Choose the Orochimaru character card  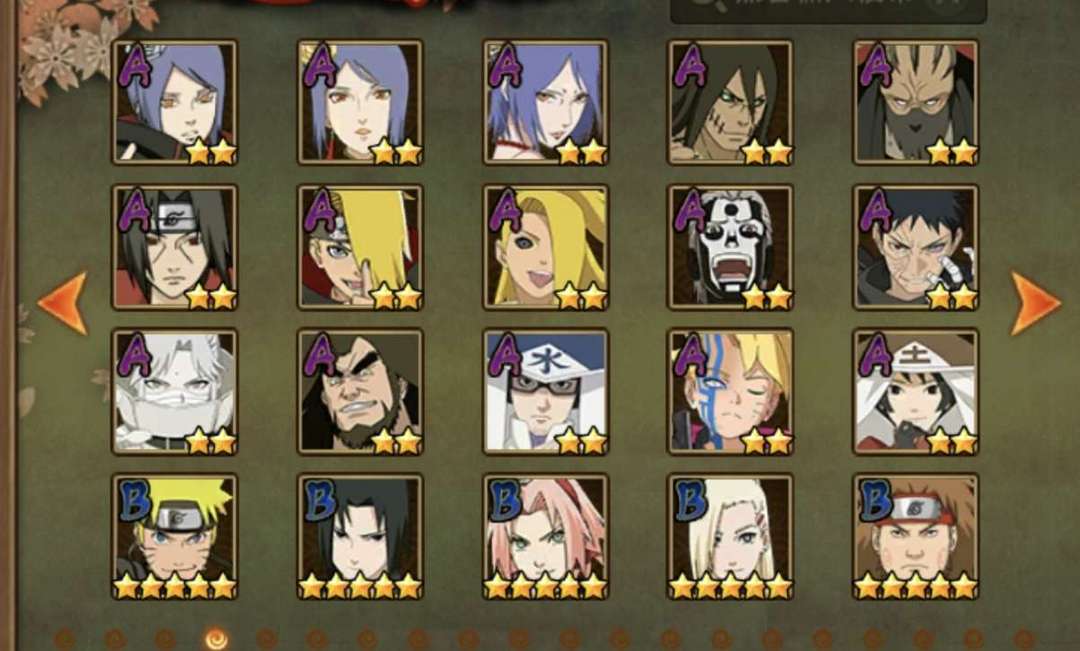(731, 102)
